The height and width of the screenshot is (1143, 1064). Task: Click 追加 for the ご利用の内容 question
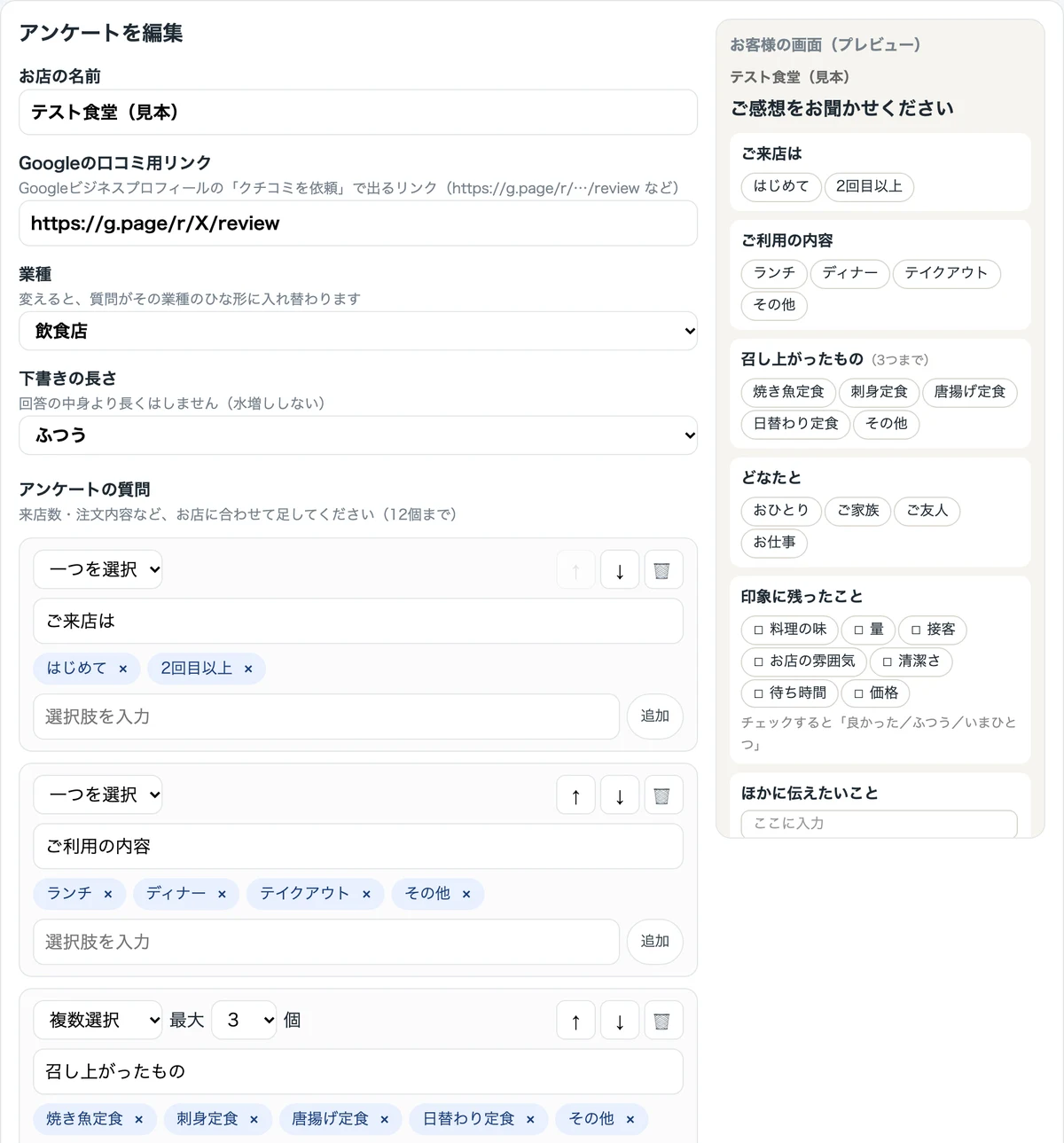pos(655,942)
